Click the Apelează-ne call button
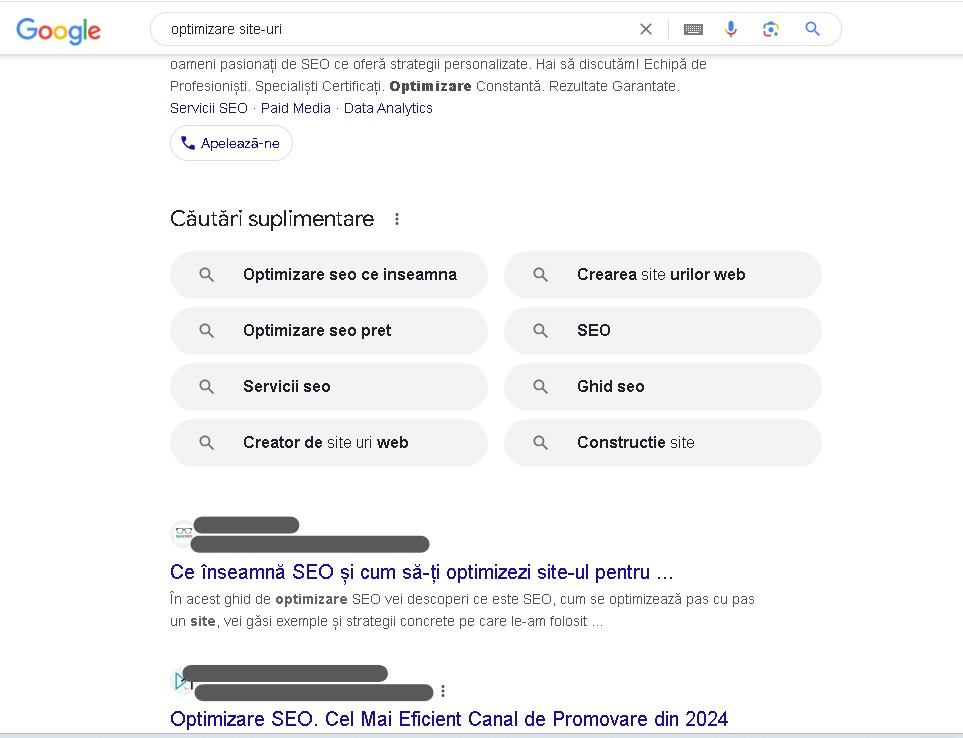The image size is (963, 738). [231, 143]
